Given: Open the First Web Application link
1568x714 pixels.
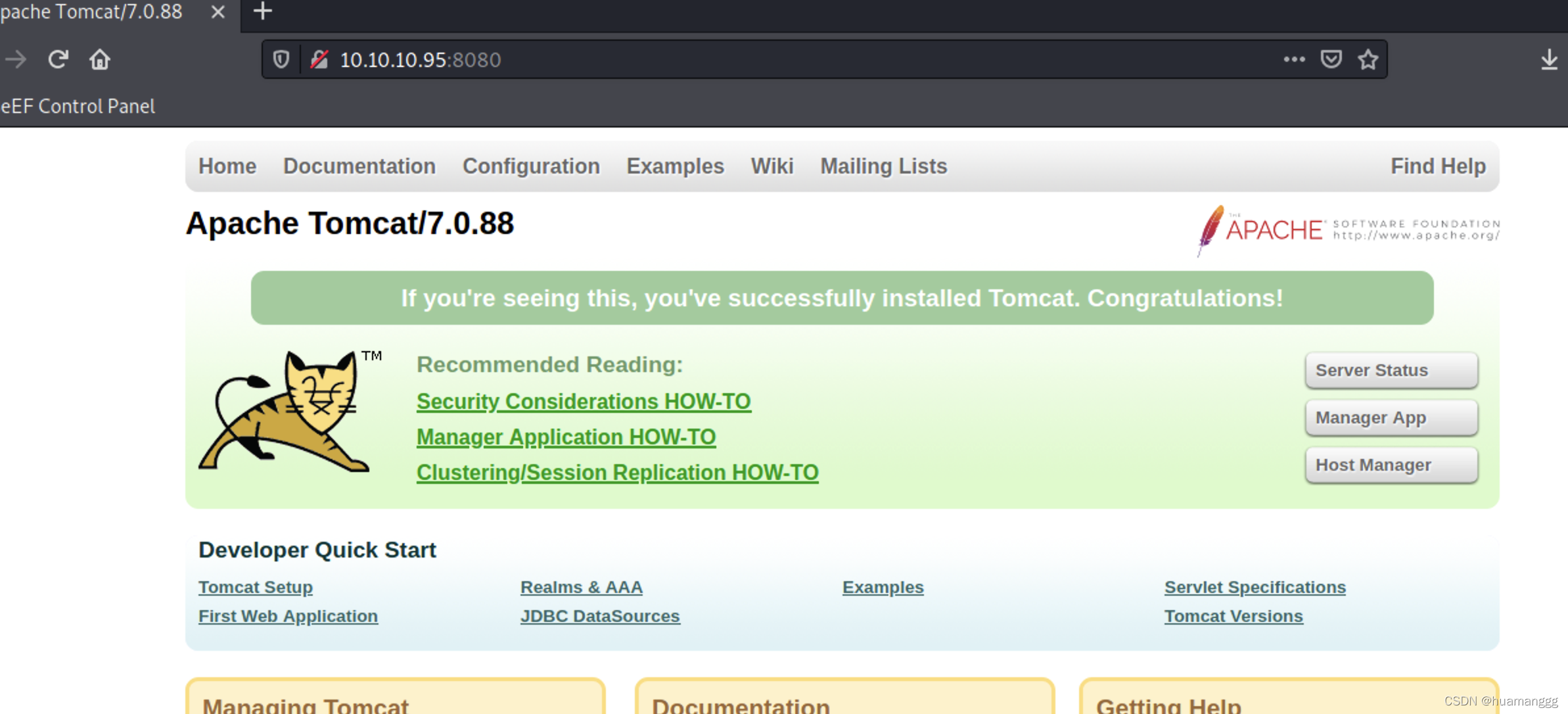Looking at the screenshot, I should tap(288, 616).
